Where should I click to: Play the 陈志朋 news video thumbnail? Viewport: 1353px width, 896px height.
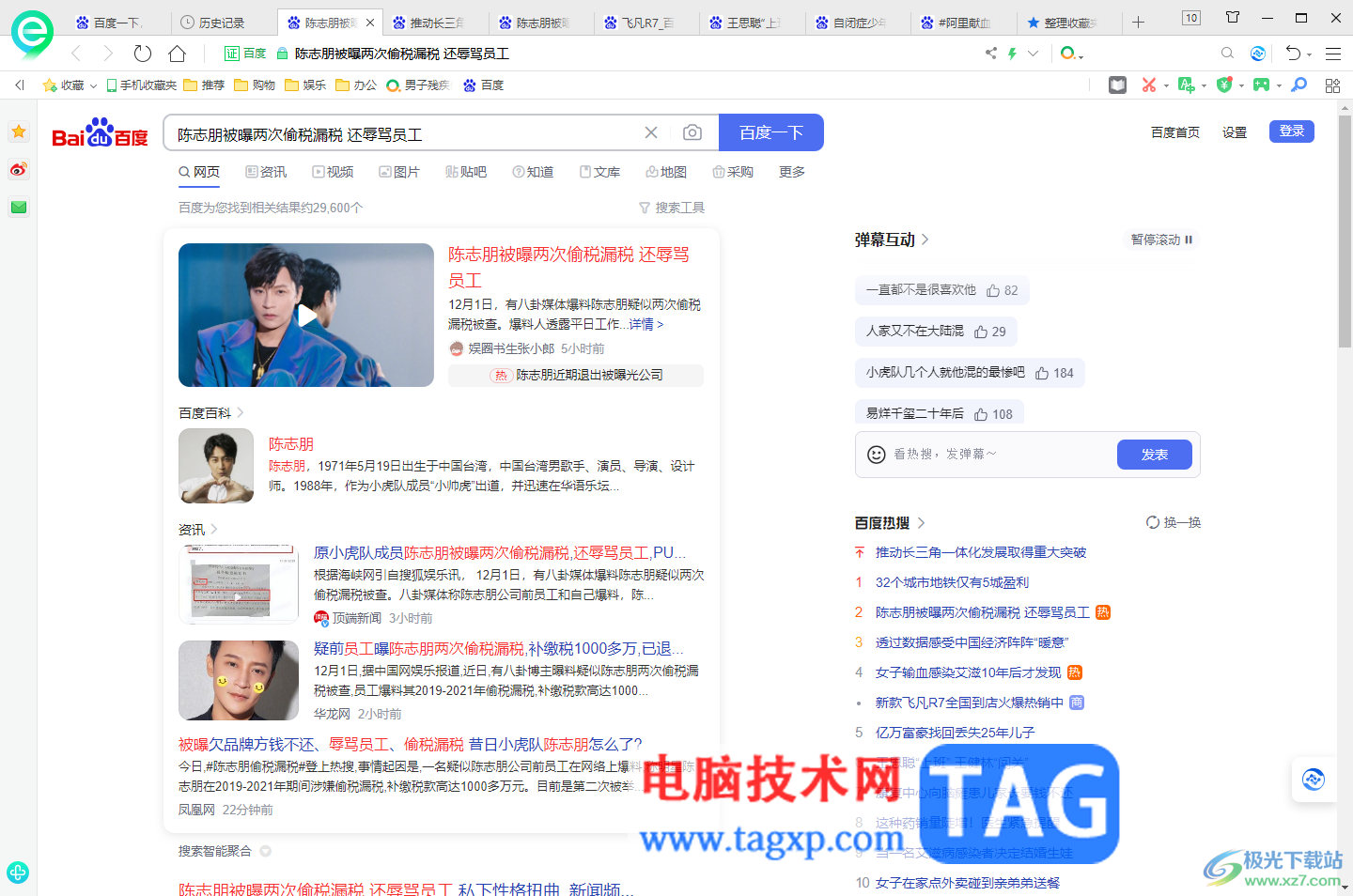point(306,316)
